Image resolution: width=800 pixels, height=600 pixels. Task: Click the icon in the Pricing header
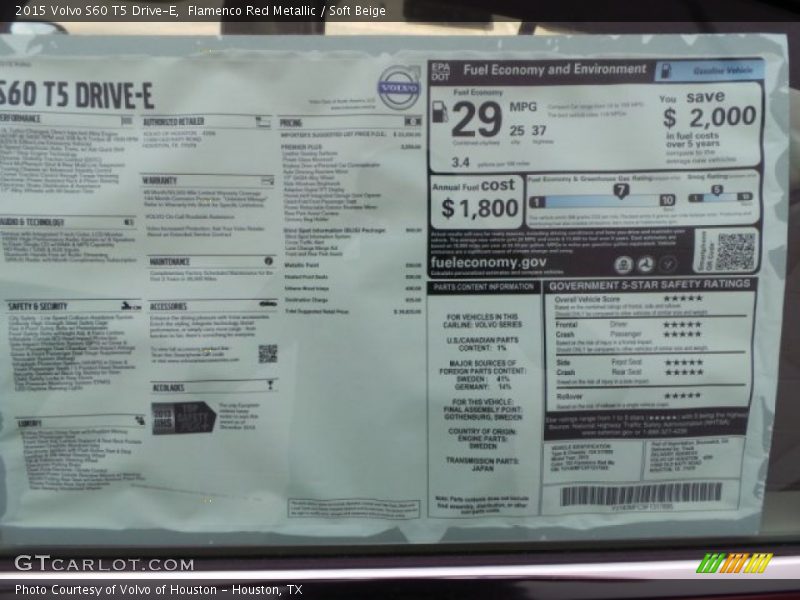pos(413,122)
